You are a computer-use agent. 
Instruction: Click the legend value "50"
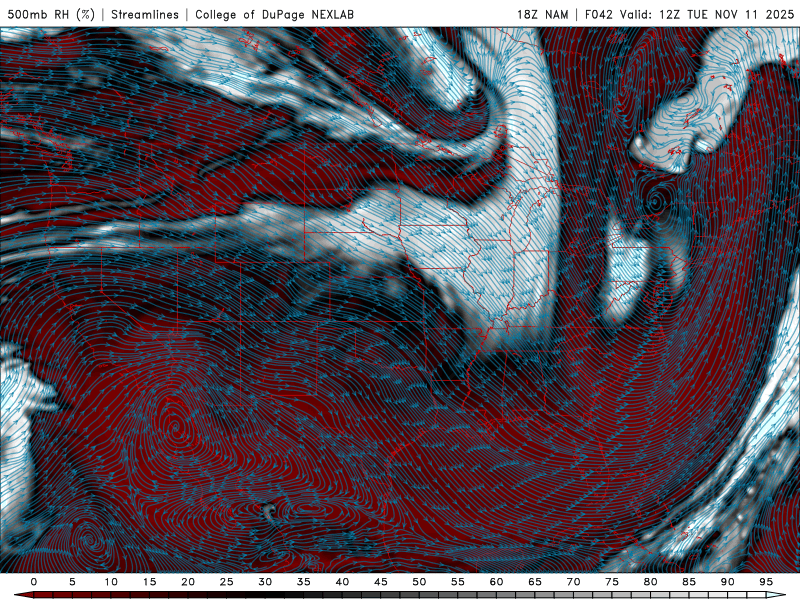[419, 582]
